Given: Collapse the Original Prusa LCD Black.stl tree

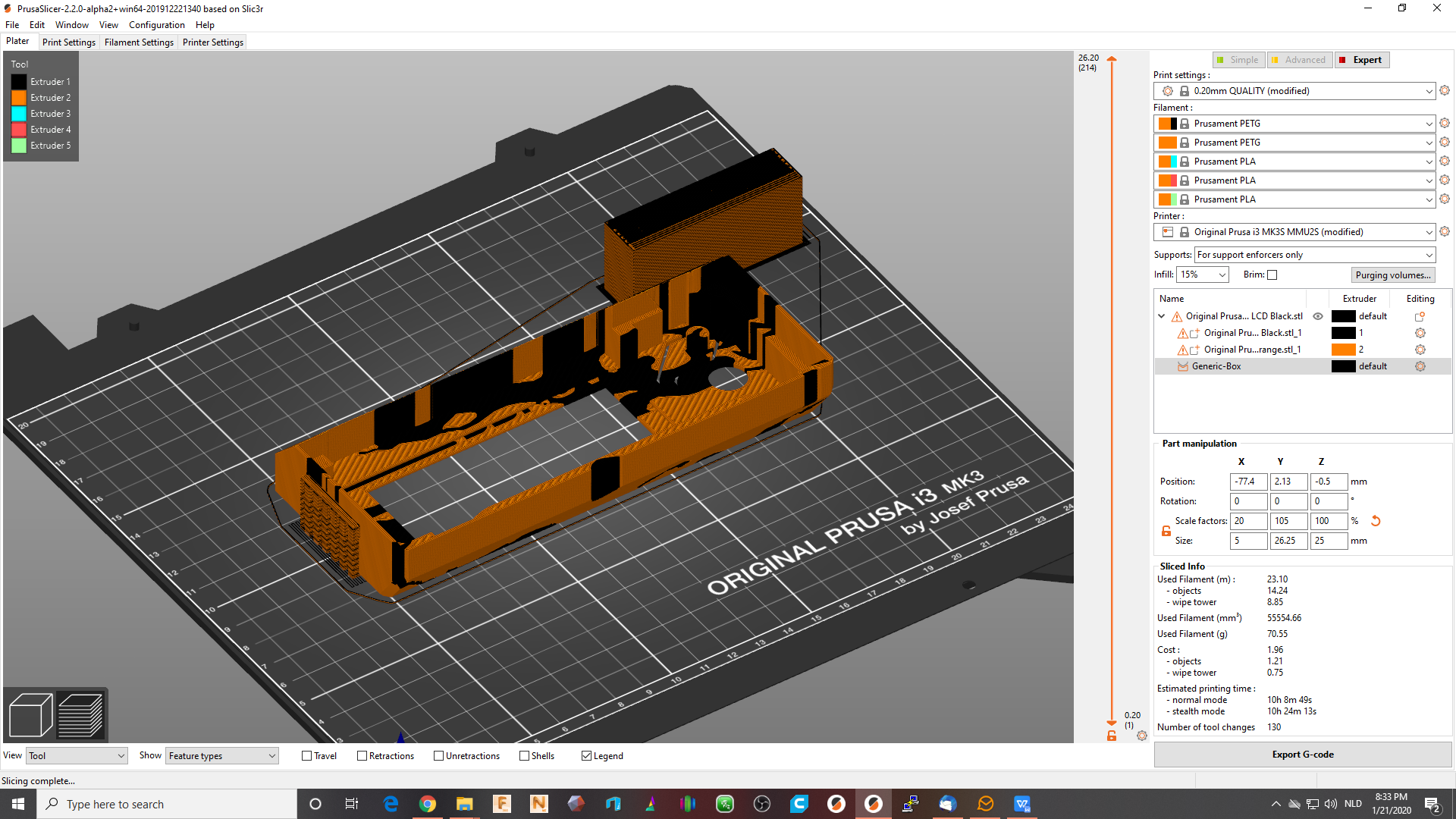Looking at the screenshot, I should [x=1162, y=316].
